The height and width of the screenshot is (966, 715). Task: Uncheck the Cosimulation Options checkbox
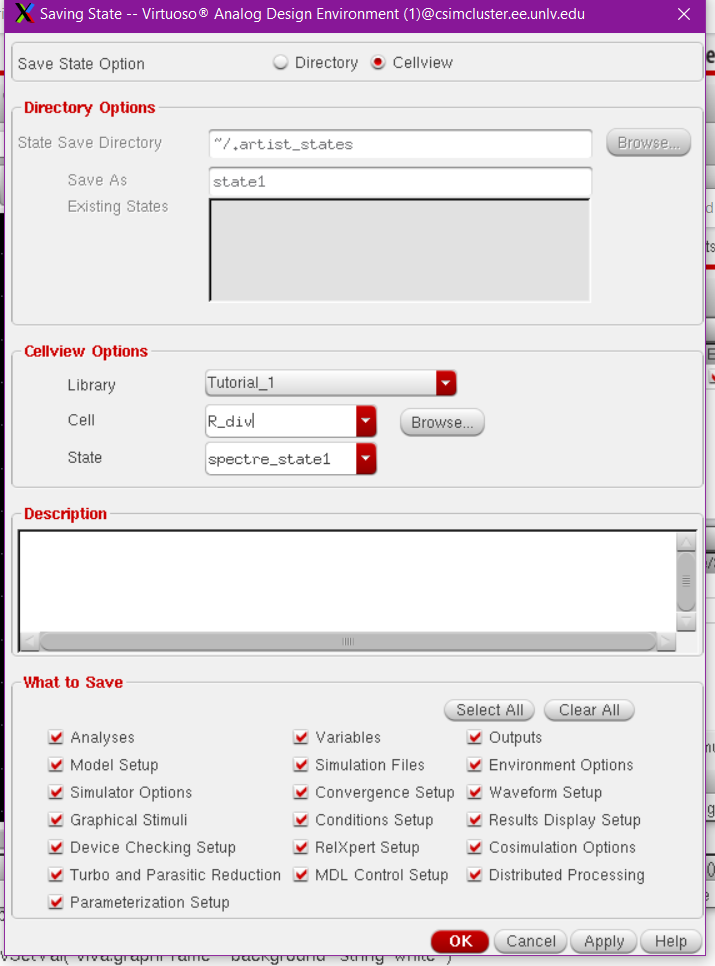tap(475, 847)
